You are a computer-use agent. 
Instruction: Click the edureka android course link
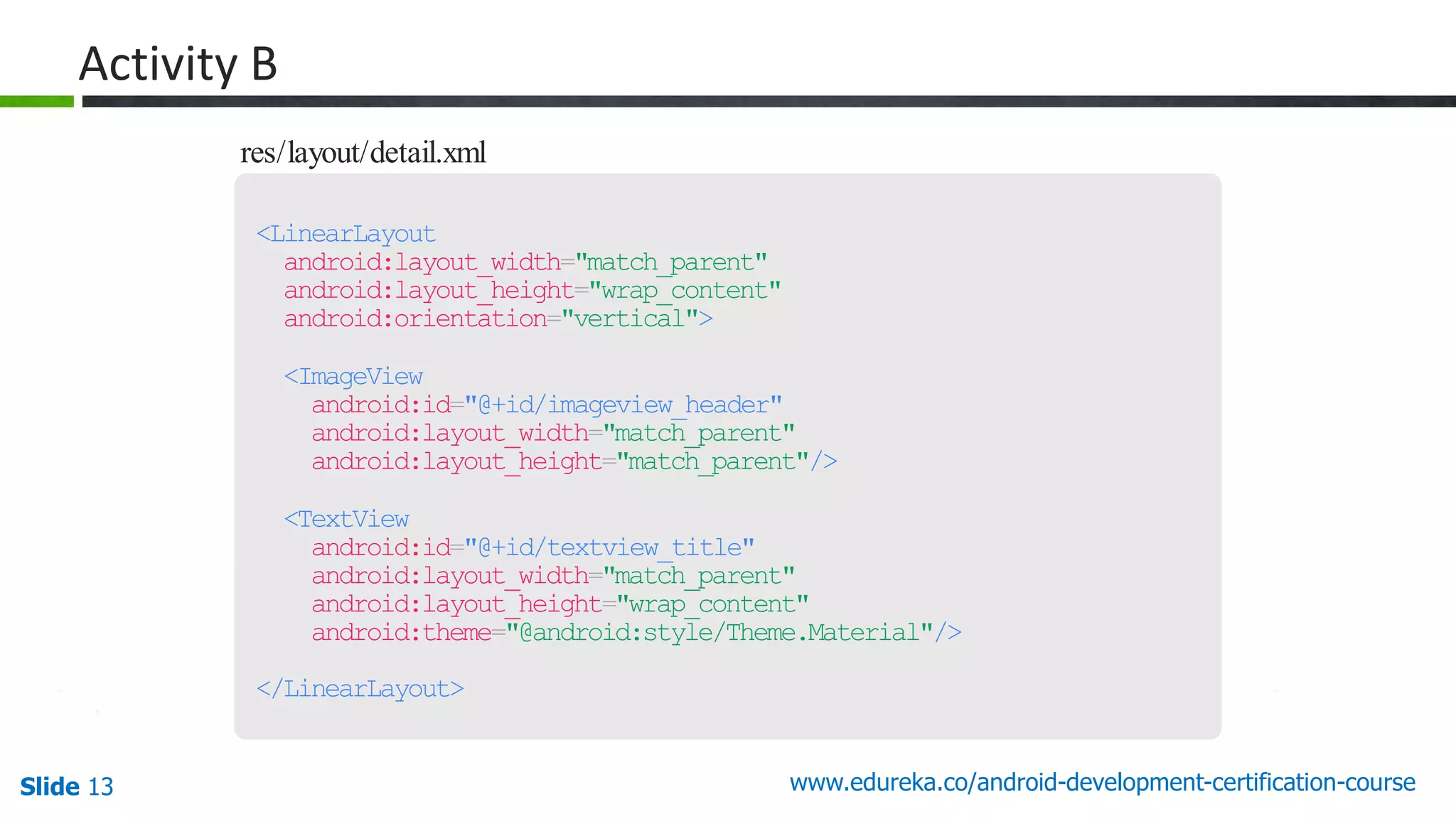pos(1102,783)
